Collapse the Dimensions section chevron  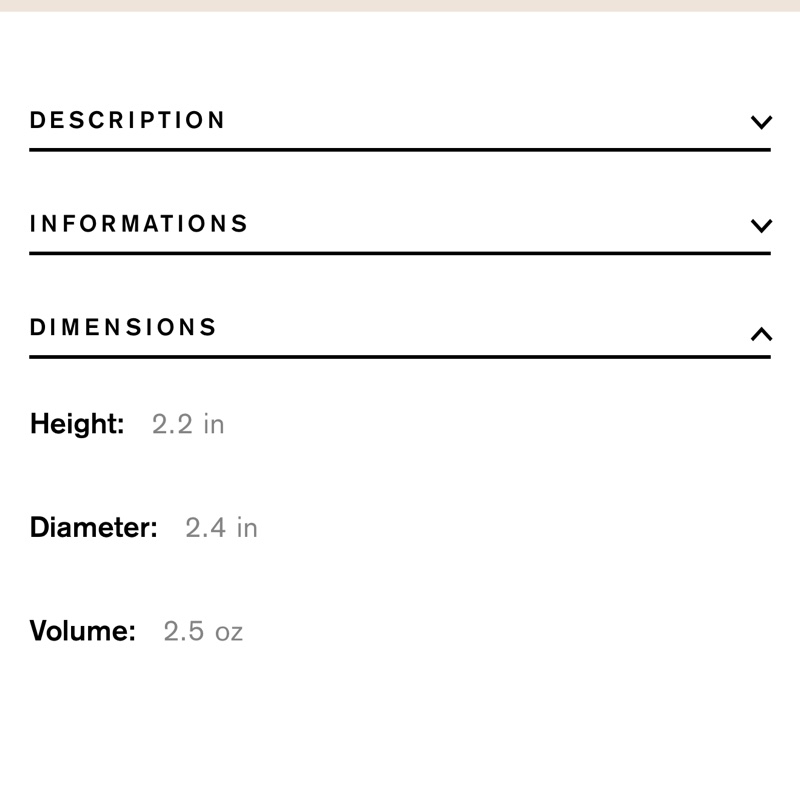[761, 333]
